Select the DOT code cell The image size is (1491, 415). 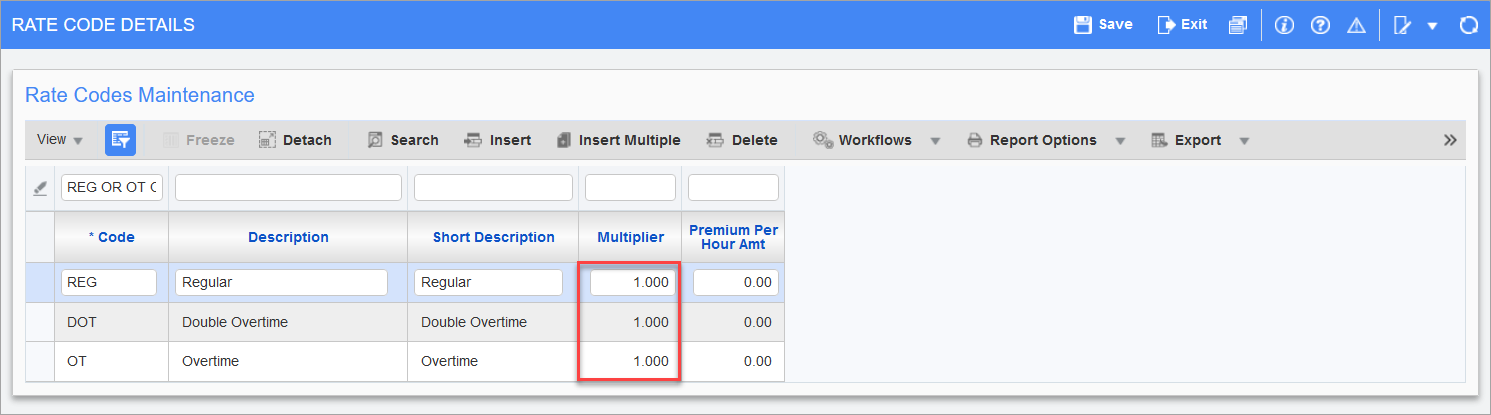click(x=111, y=322)
